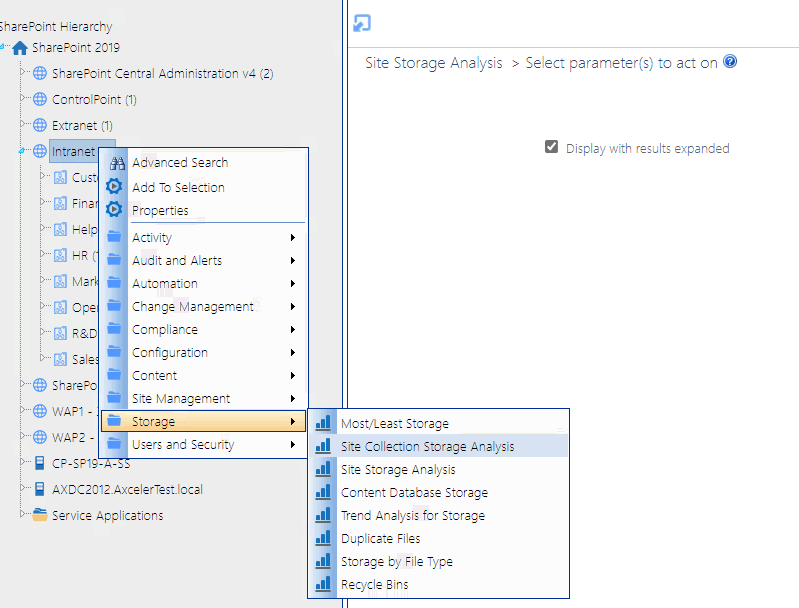Click the chart icon for Recycle Bins
The image size is (799, 608).
pos(323,584)
